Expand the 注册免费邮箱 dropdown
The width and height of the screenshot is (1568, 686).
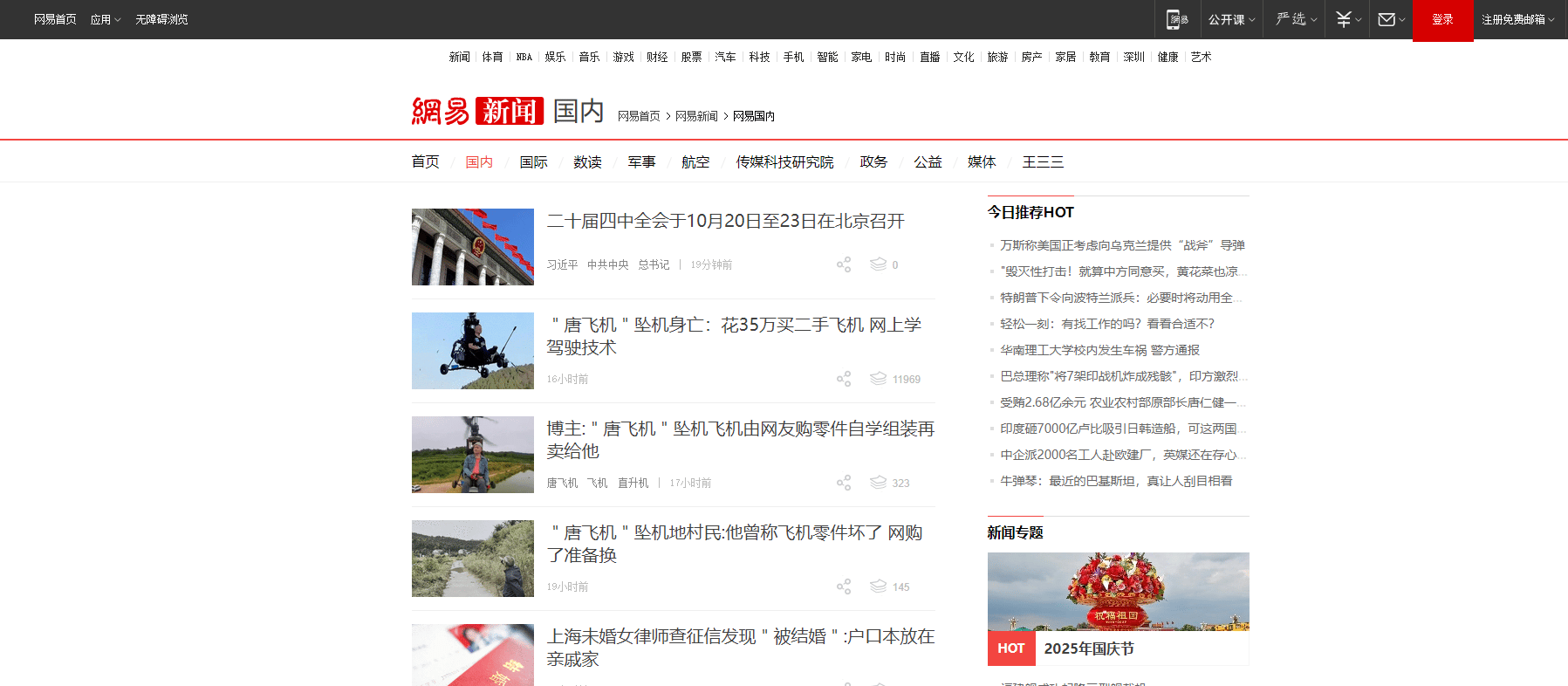[1517, 19]
